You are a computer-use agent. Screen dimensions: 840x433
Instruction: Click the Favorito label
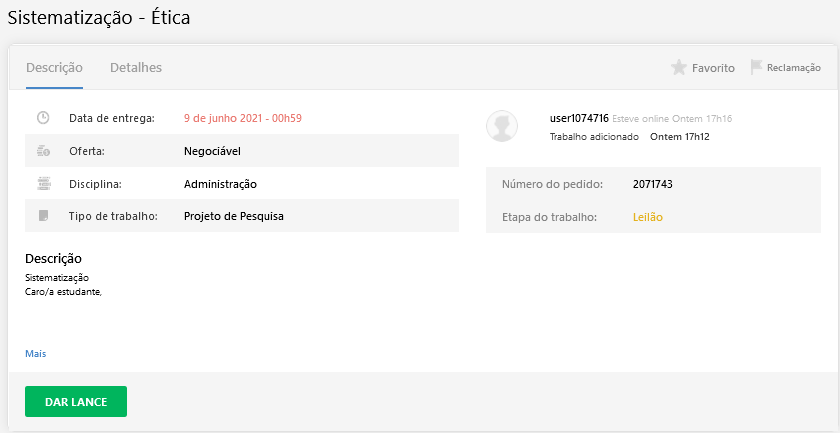point(713,68)
